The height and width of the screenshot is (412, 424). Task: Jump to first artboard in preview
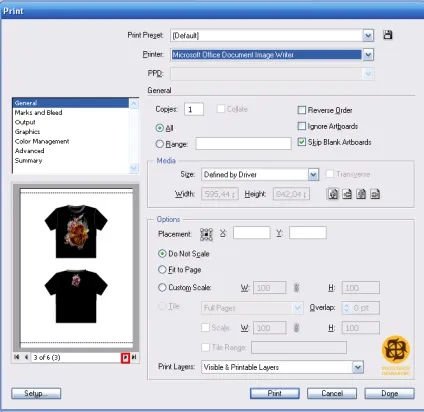click(x=17, y=357)
